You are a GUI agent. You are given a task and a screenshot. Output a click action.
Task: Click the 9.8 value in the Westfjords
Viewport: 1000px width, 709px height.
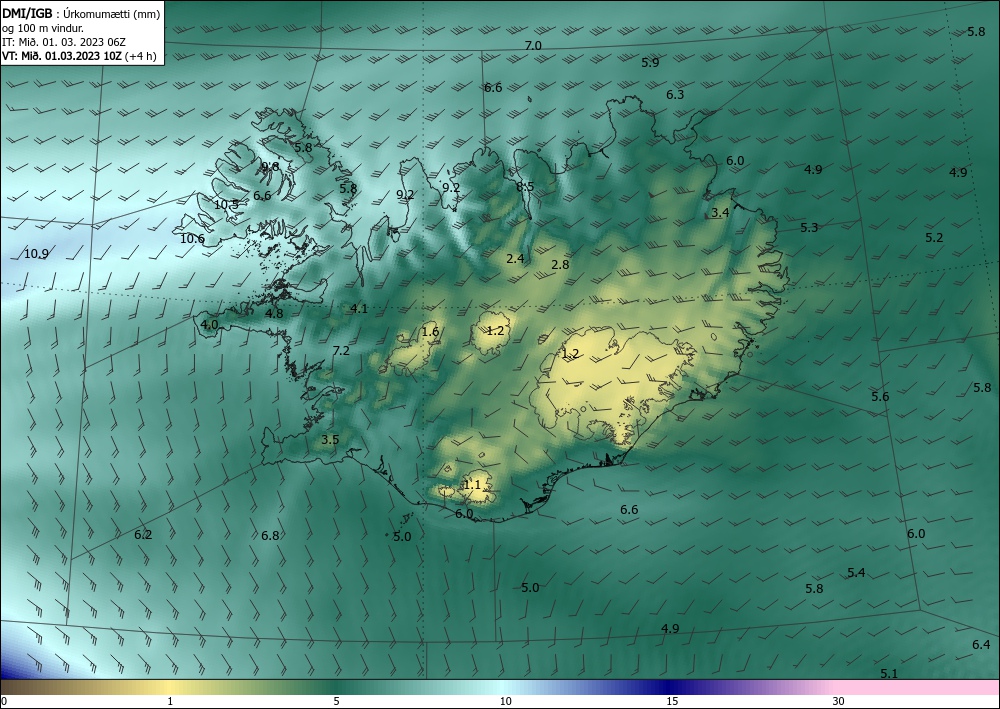click(x=270, y=167)
